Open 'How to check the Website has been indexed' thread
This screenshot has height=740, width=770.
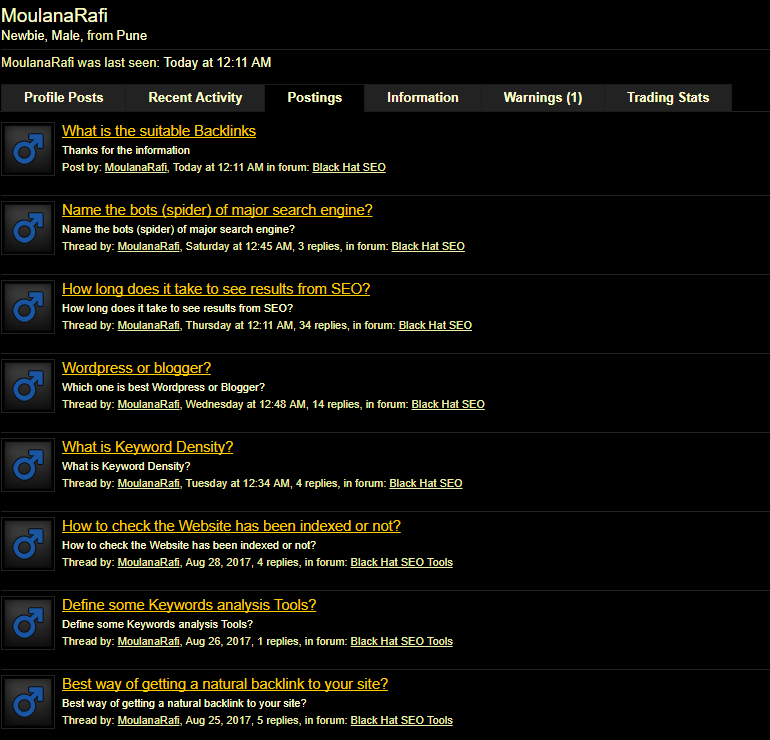231,526
